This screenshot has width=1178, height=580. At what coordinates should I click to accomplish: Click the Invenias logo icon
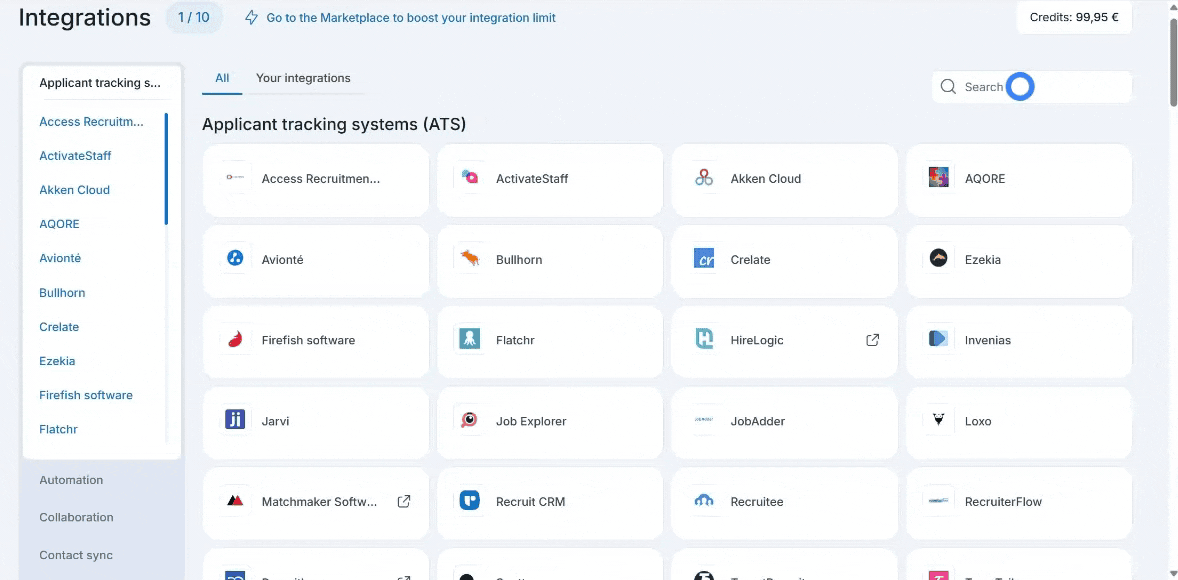click(938, 340)
